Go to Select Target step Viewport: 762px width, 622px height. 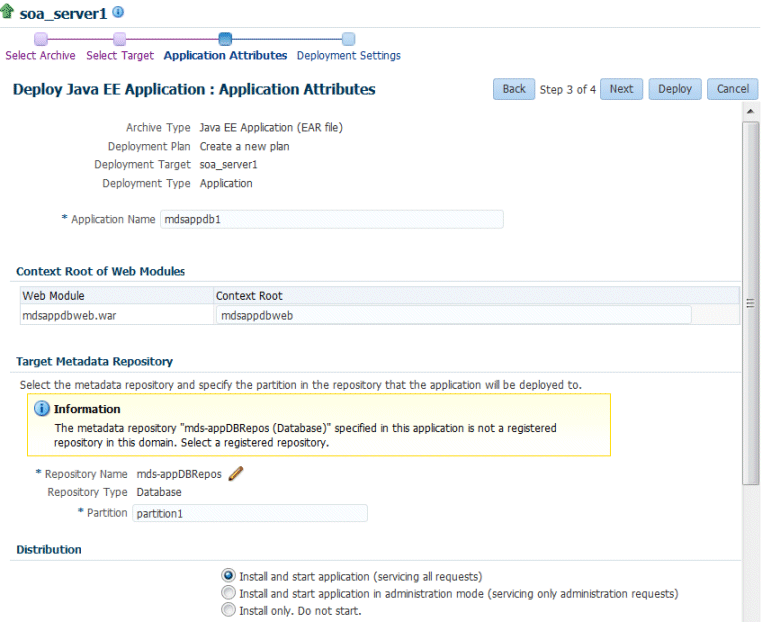120,55
